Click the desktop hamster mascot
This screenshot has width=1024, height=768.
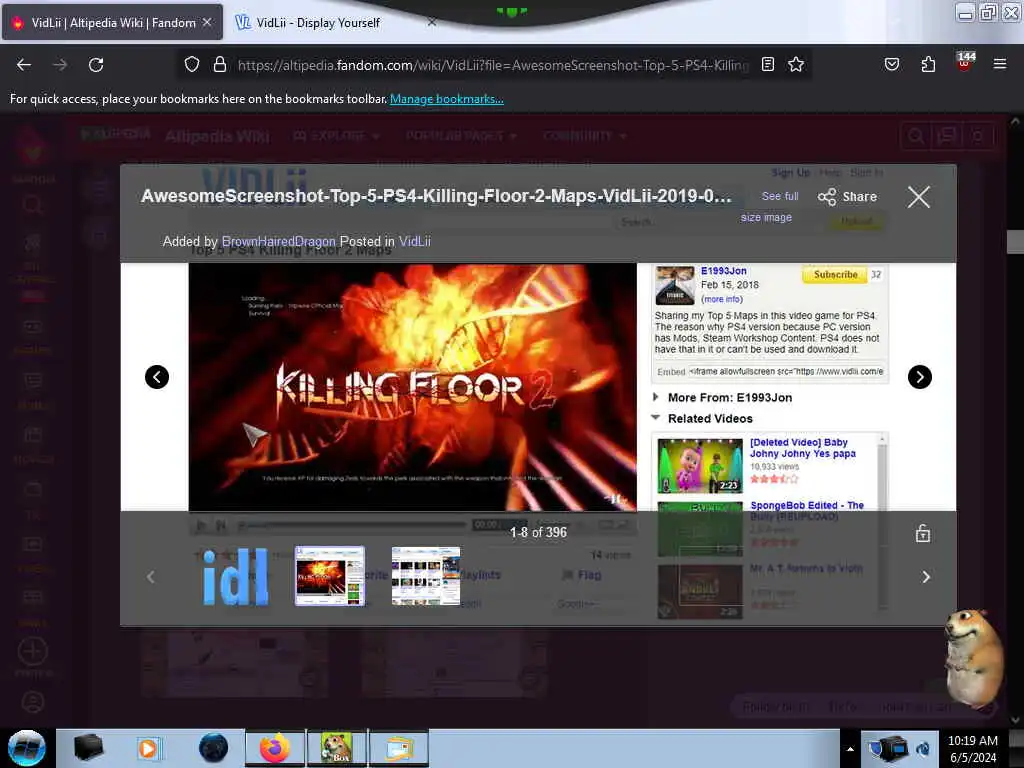974,658
